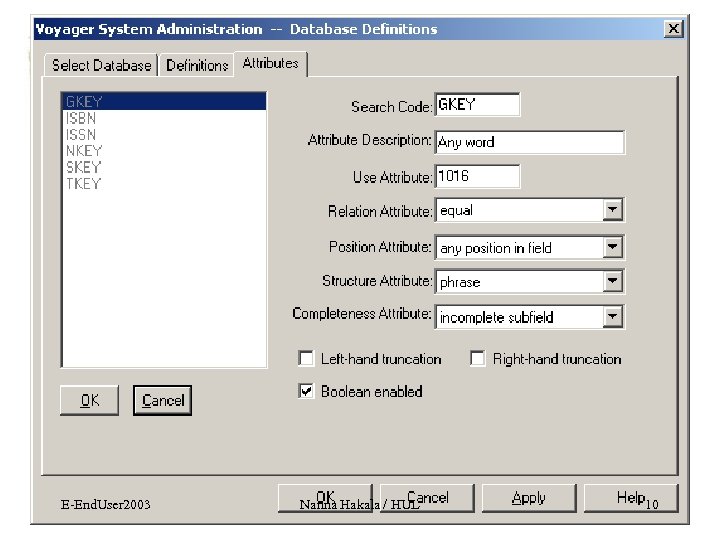The image size is (720, 540).
Task: Click OK button below the code list
Action: click(90, 400)
